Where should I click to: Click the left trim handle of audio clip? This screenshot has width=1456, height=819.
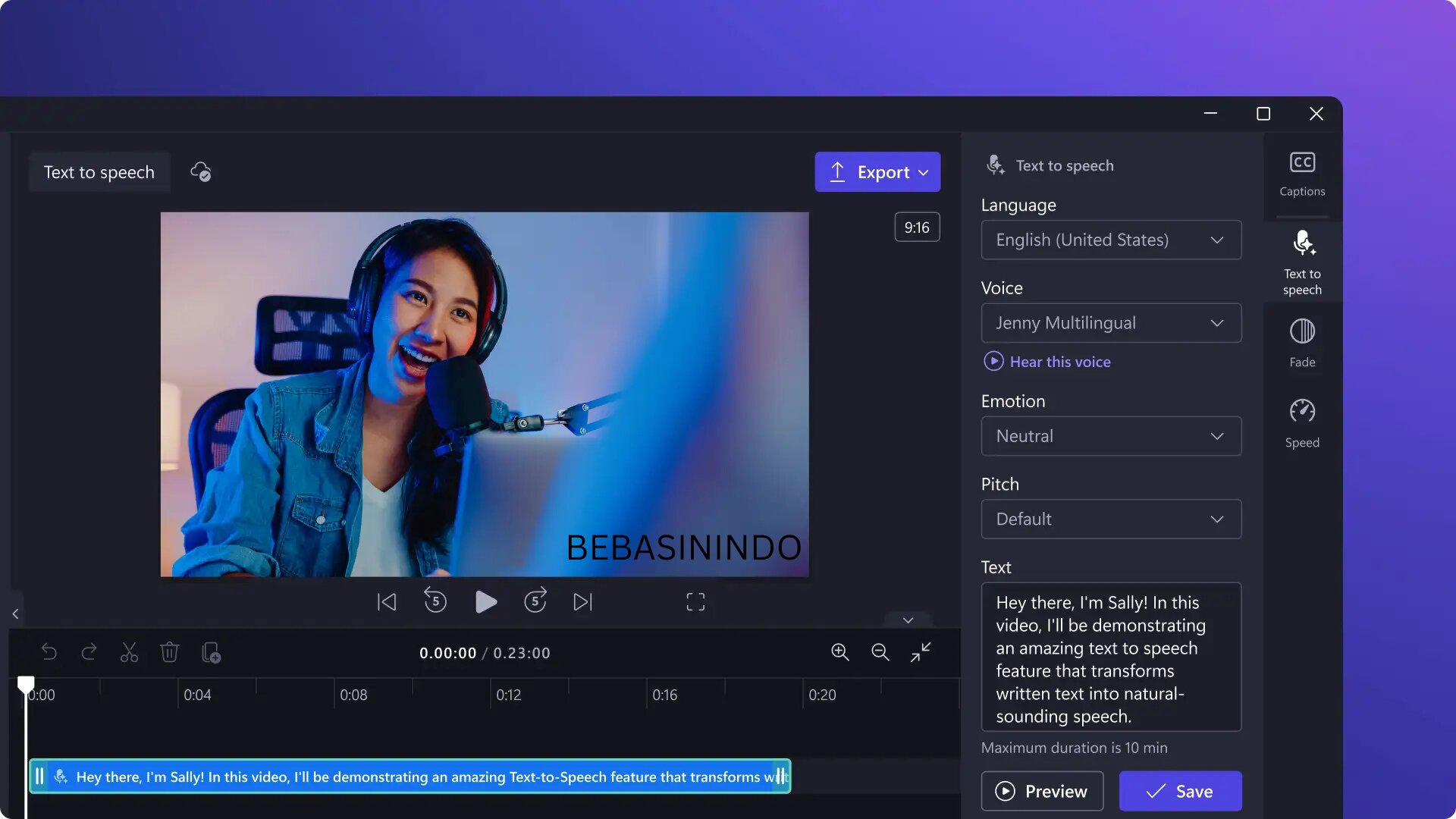39,777
